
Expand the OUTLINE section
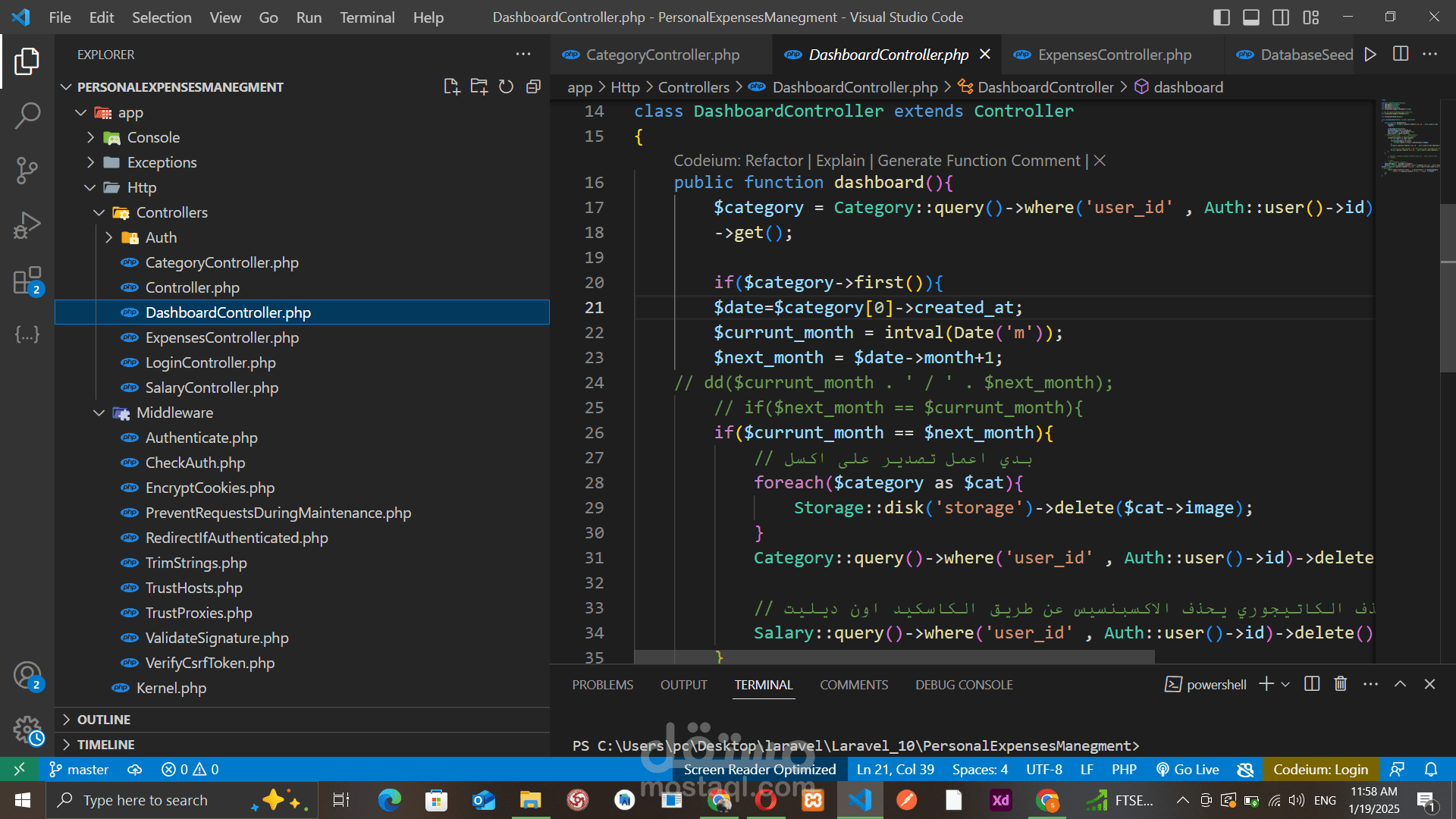(104, 719)
